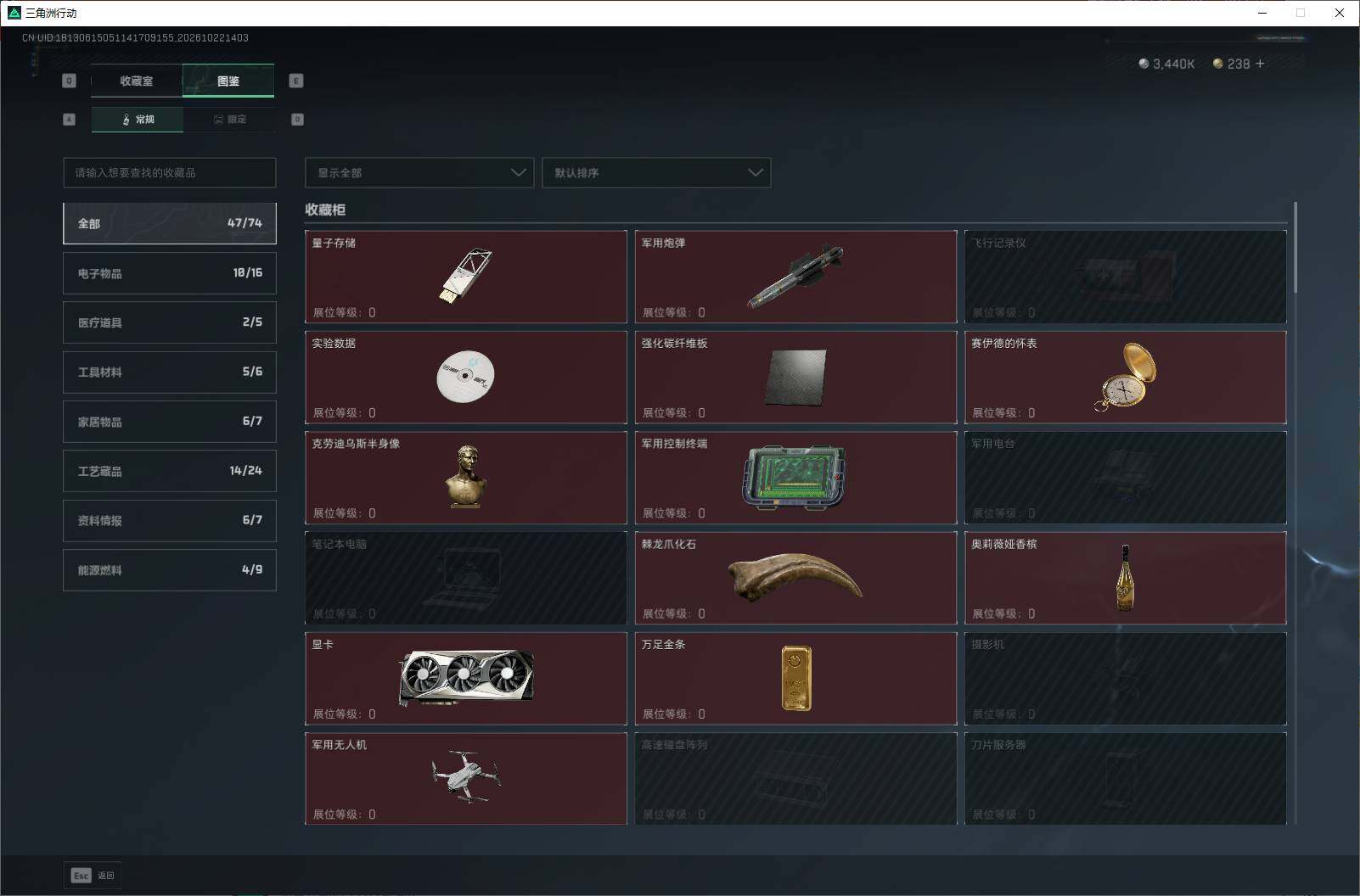Open the 限定 sub-tab
The height and width of the screenshot is (896, 1360).
point(229,120)
